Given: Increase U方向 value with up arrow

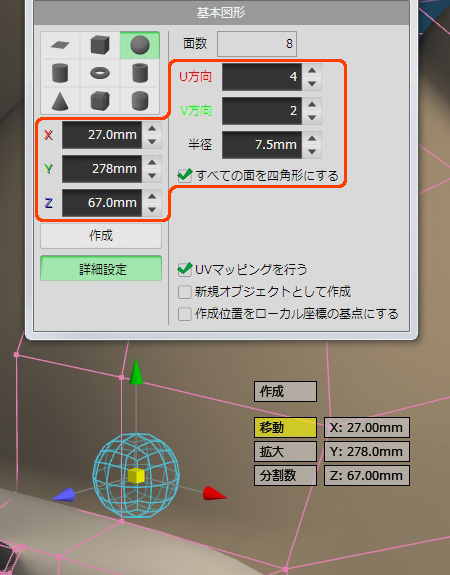Looking at the screenshot, I should [312, 70].
